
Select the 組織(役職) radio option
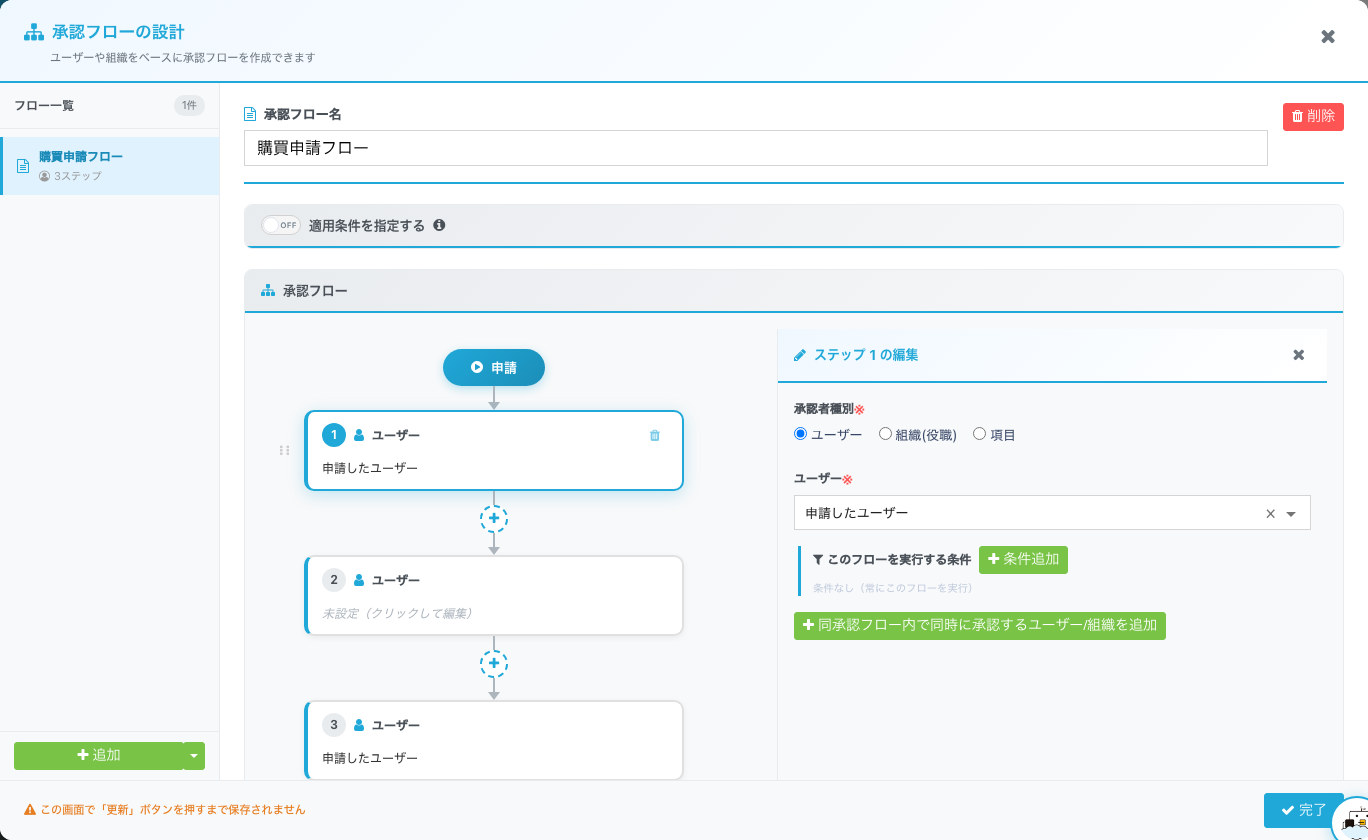coord(885,434)
